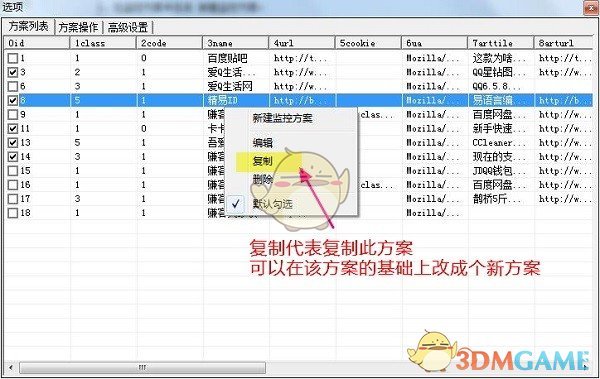Screen dimensions: 600x379
Task: Check the checkbox for row id 1
Action: pyautogui.click(x=13, y=58)
